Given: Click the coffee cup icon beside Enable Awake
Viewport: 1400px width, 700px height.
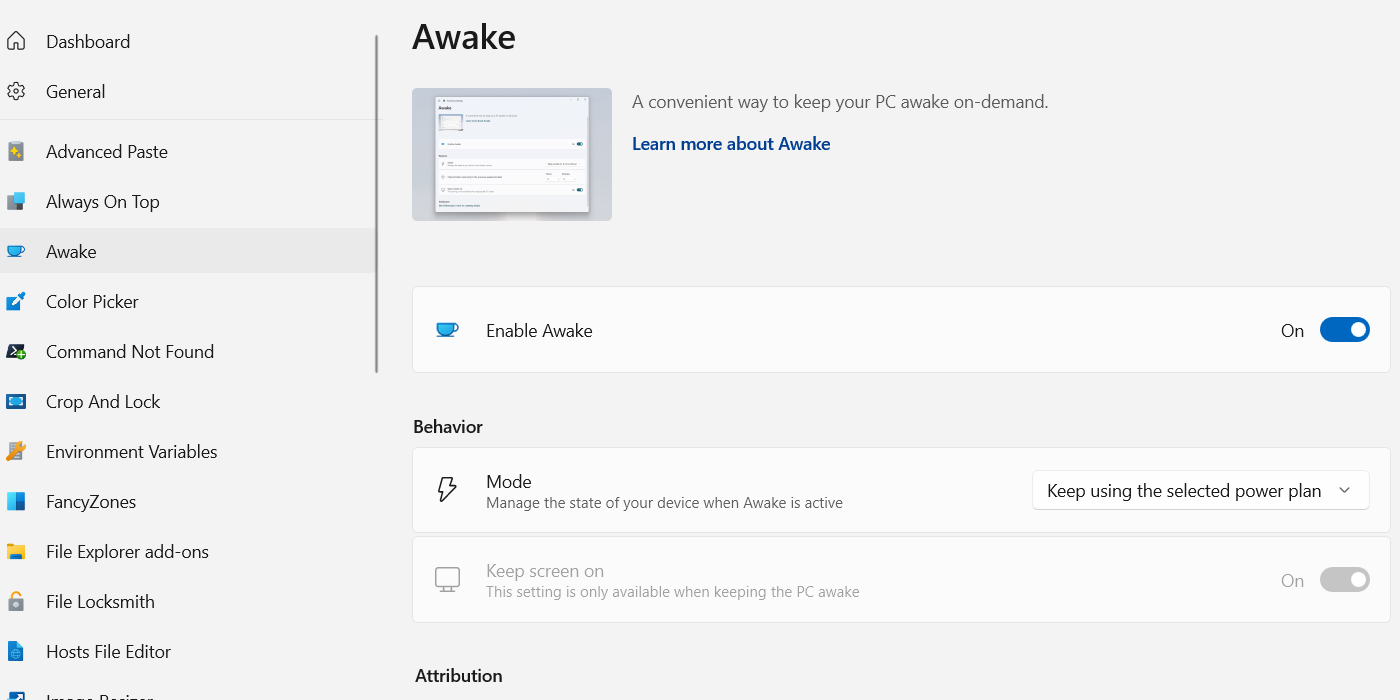Looking at the screenshot, I should click(447, 330).
